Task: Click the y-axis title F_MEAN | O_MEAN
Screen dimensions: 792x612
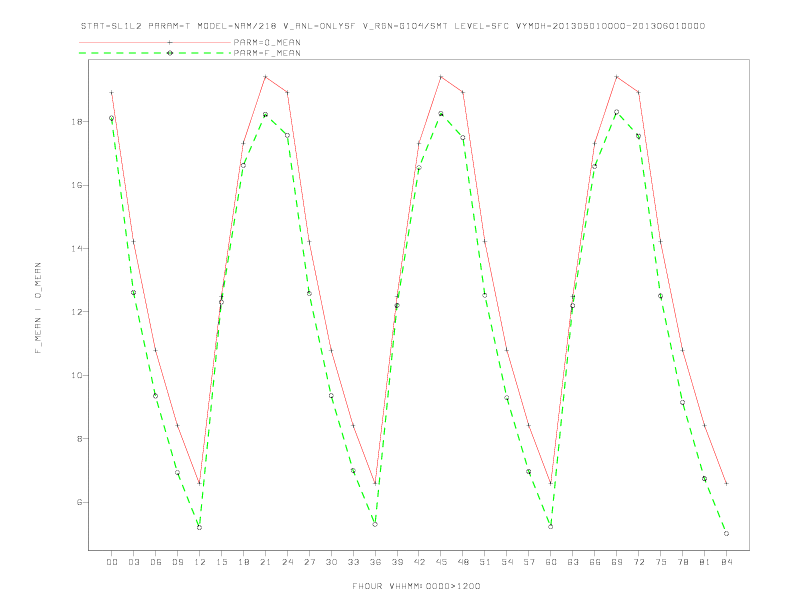Action: (x=38, y=308)
